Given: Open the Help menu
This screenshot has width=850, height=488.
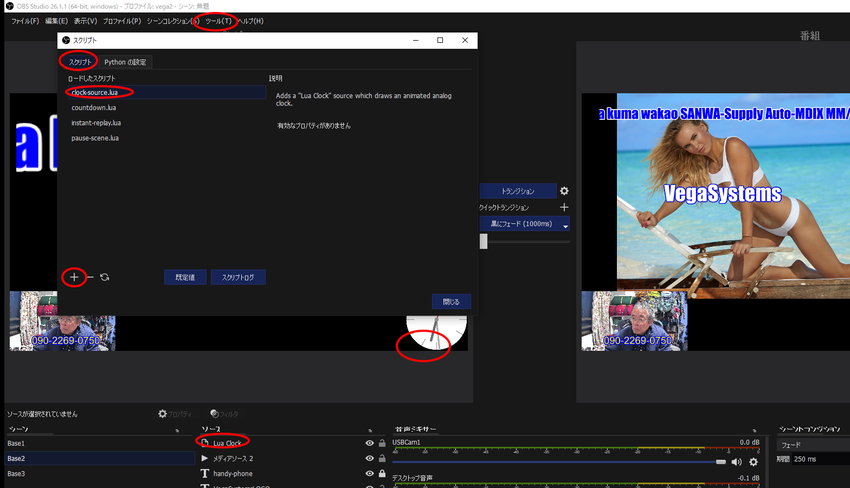Looking at the screenshot, I should pos(251,21).
